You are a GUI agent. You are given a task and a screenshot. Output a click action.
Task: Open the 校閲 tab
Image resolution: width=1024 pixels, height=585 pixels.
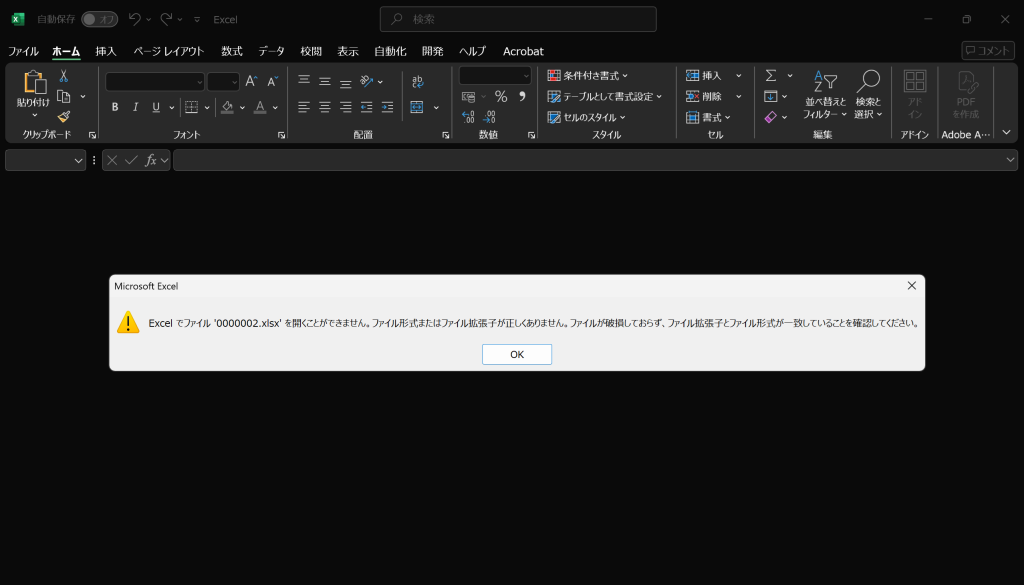pos(311,51)
